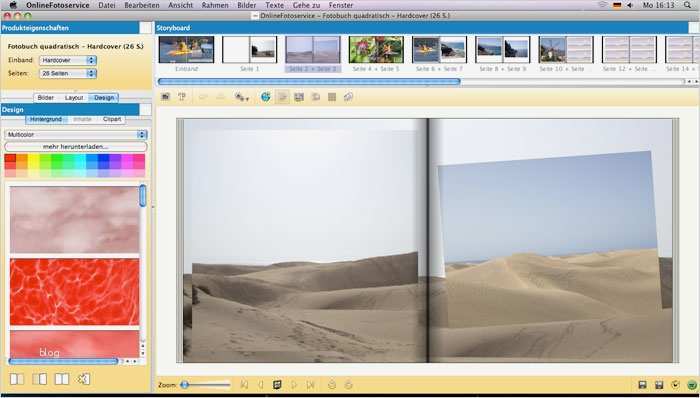Open the Fenster menu
This screenshot has height=398, width=700.
(x=341, y=5)
